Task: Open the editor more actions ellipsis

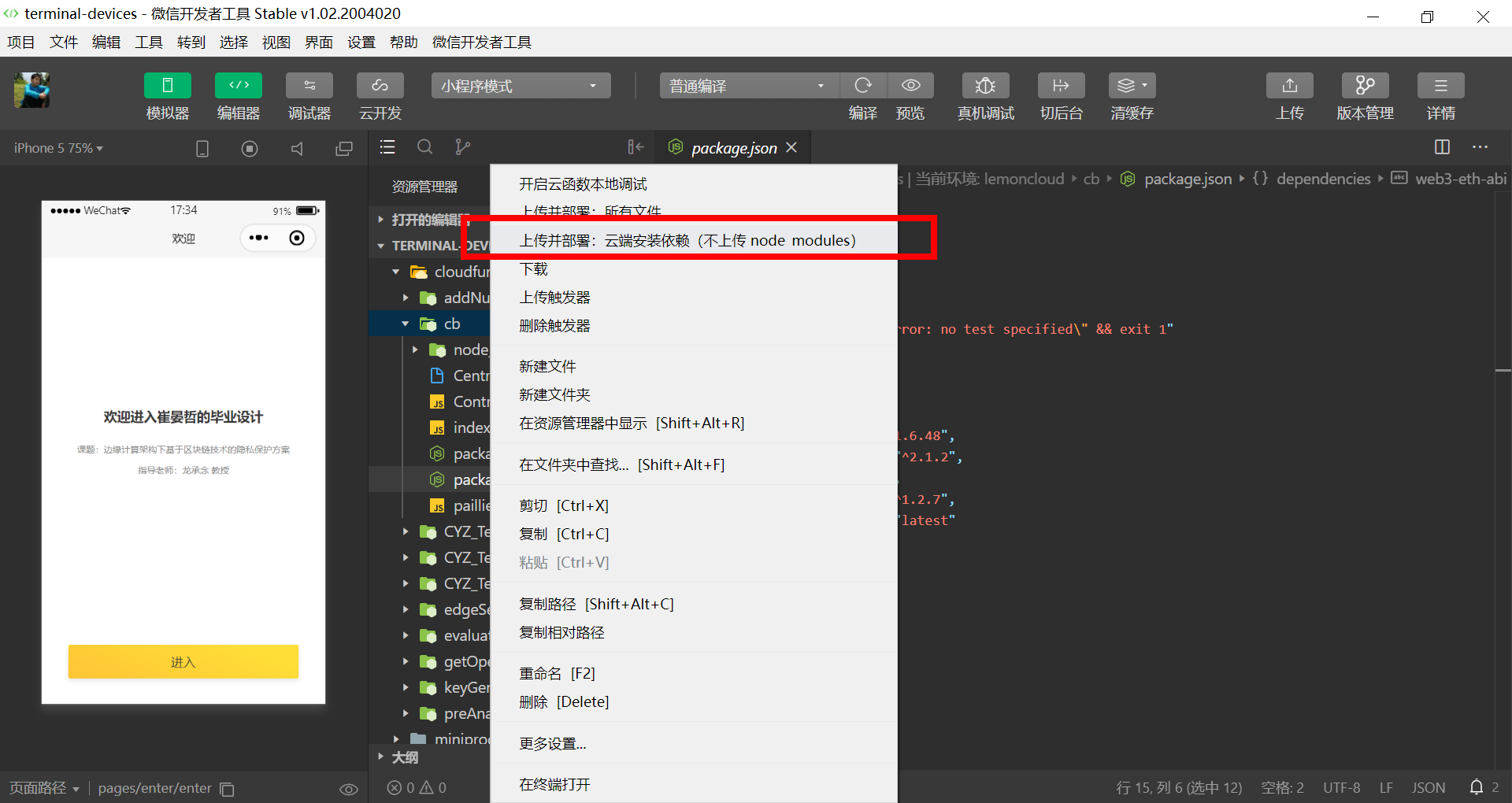Action: tap(1480, 147)
